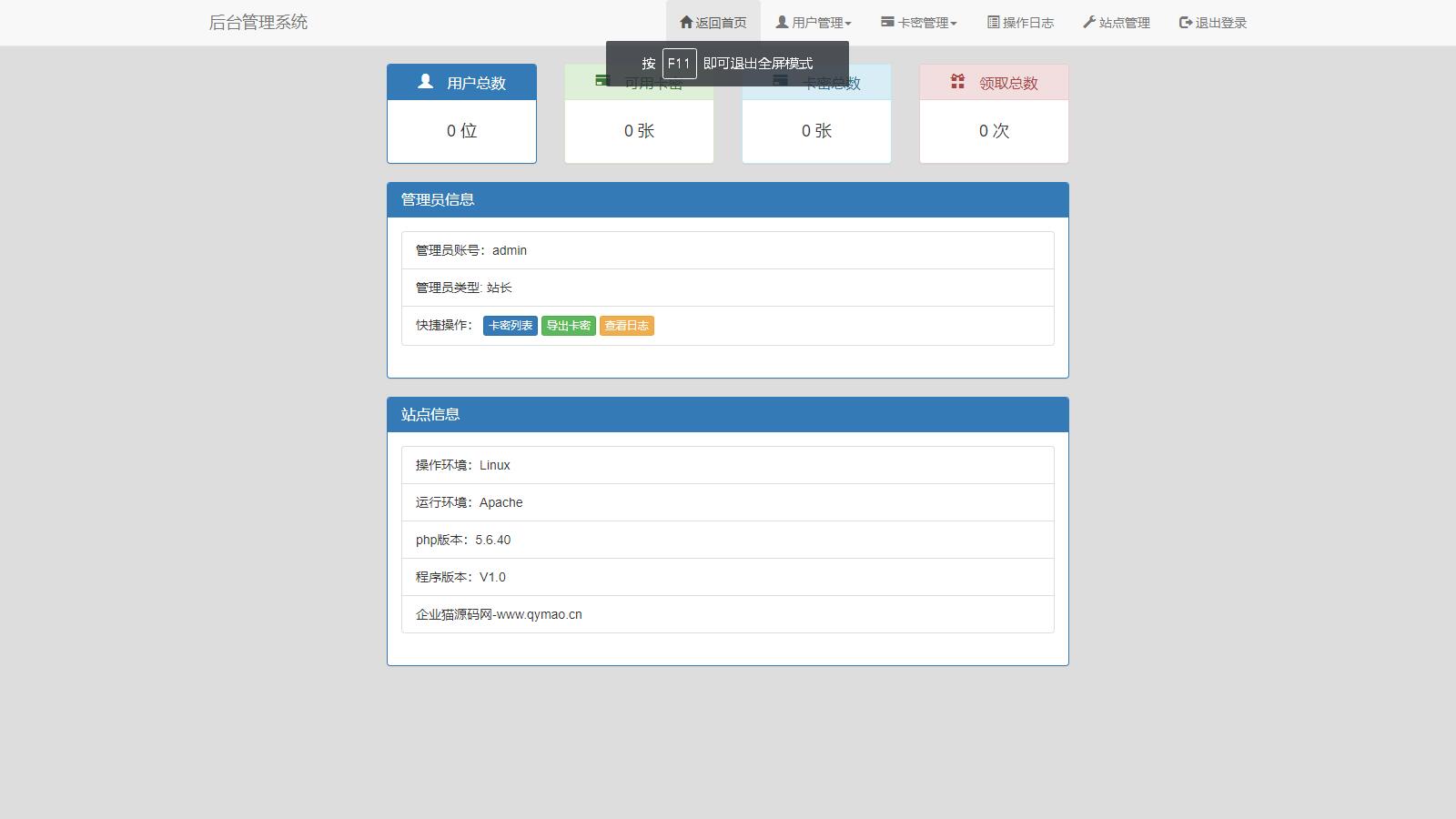1456x819 pixels.
Task: Click the 企业猫源码网 site info row
Action: pyautogui.click(x=499, y=614)
